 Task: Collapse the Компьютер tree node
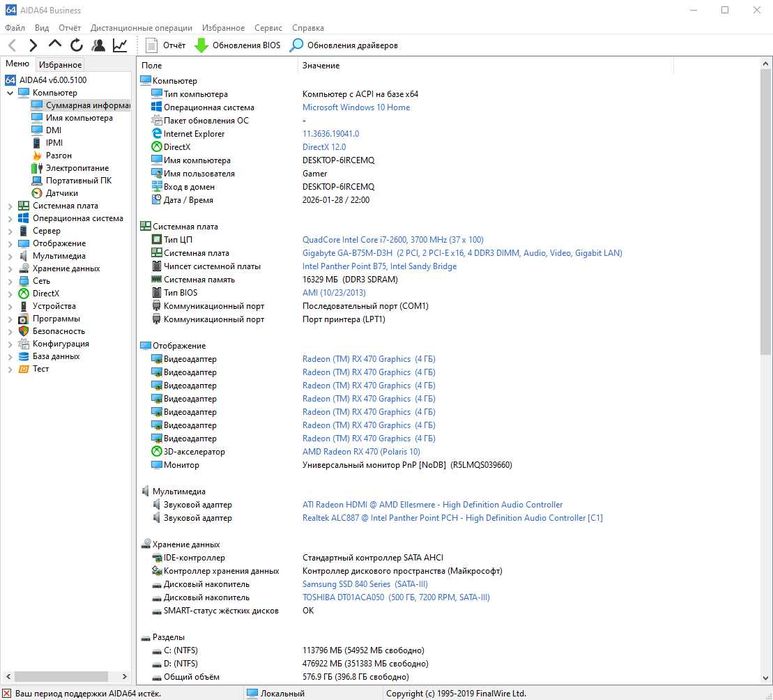pos(10,93)
